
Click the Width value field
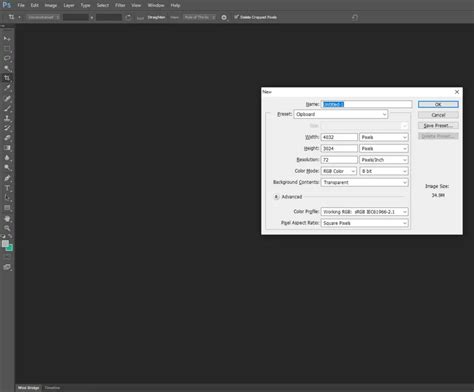coord(339,137)
